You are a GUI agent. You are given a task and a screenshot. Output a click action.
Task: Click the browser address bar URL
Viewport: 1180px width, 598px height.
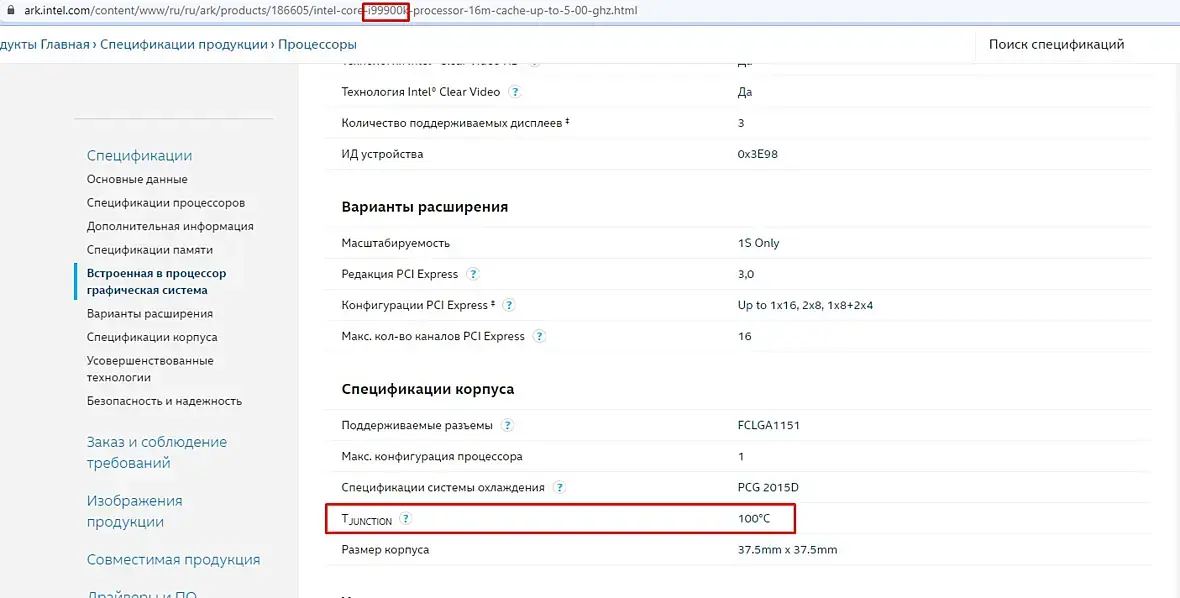click(x=330, y=11)
